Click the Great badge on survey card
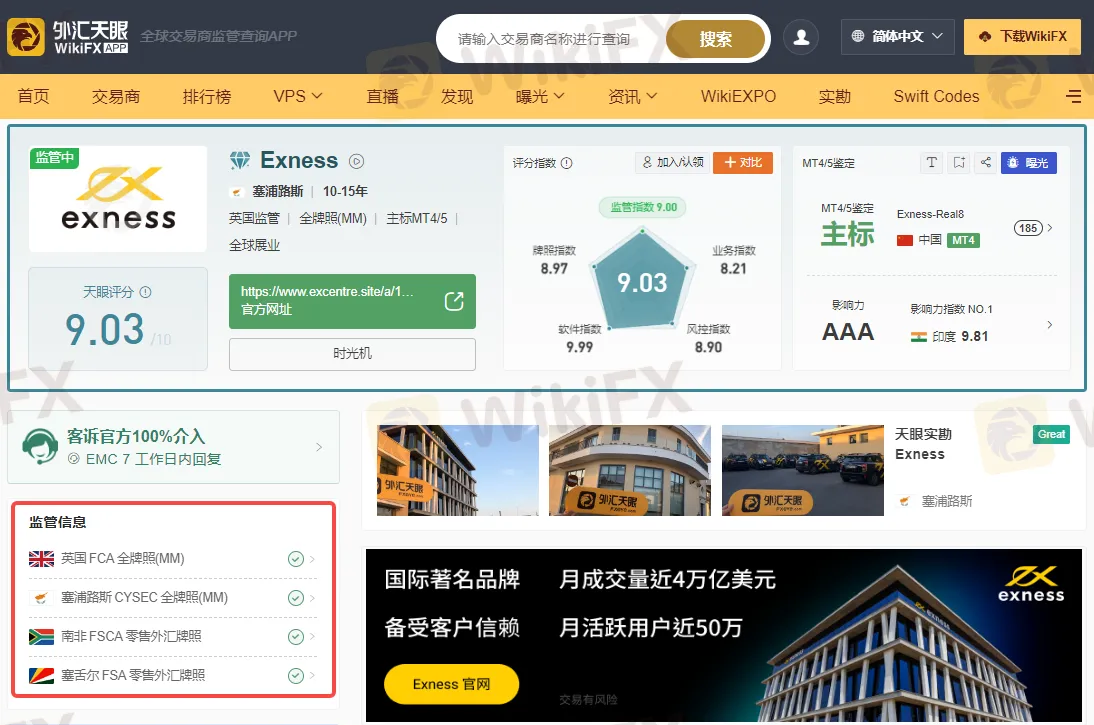 coord(1051,434)
